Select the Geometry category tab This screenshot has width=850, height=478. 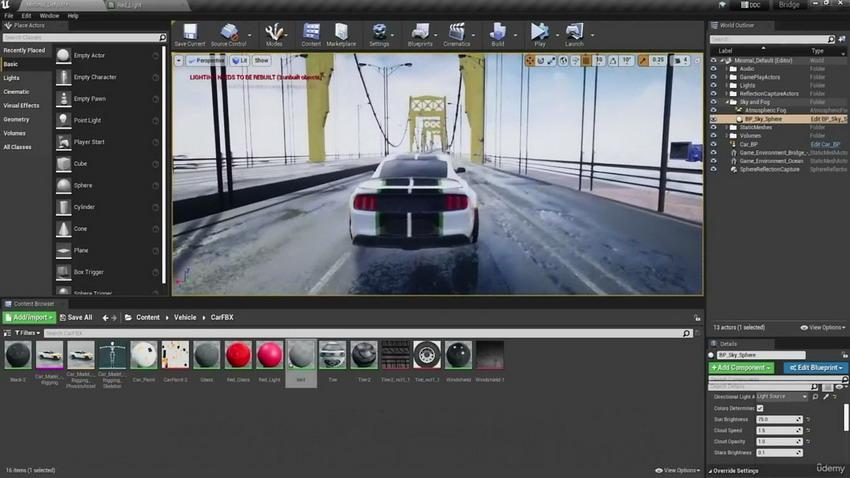pyautogui.click(x=16, y=119)
